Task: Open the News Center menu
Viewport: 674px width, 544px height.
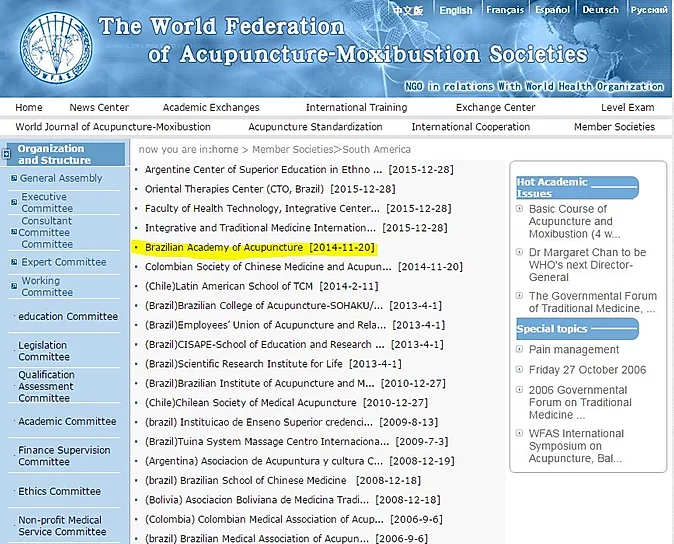Action: 99,107
